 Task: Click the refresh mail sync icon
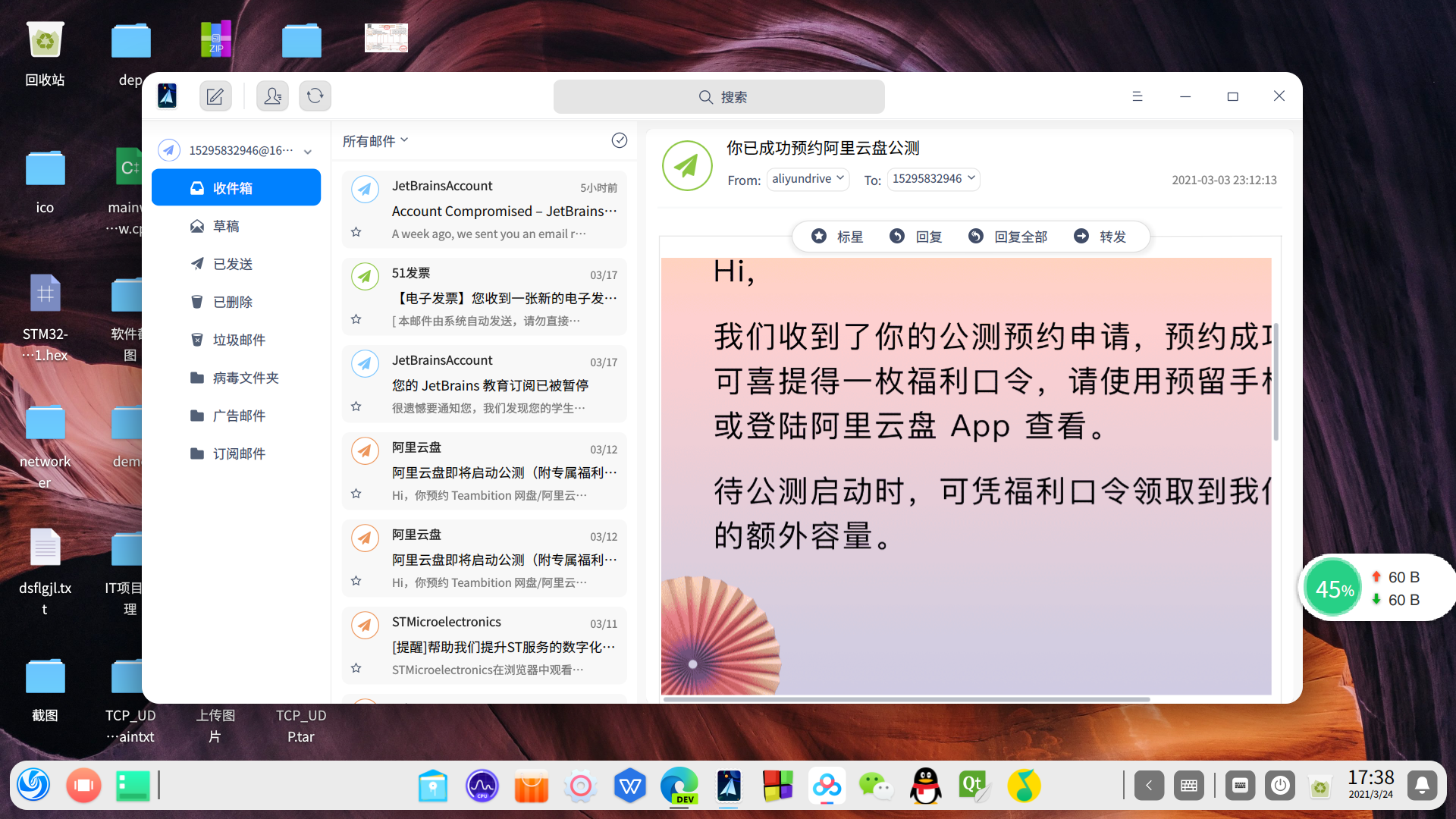315,96
